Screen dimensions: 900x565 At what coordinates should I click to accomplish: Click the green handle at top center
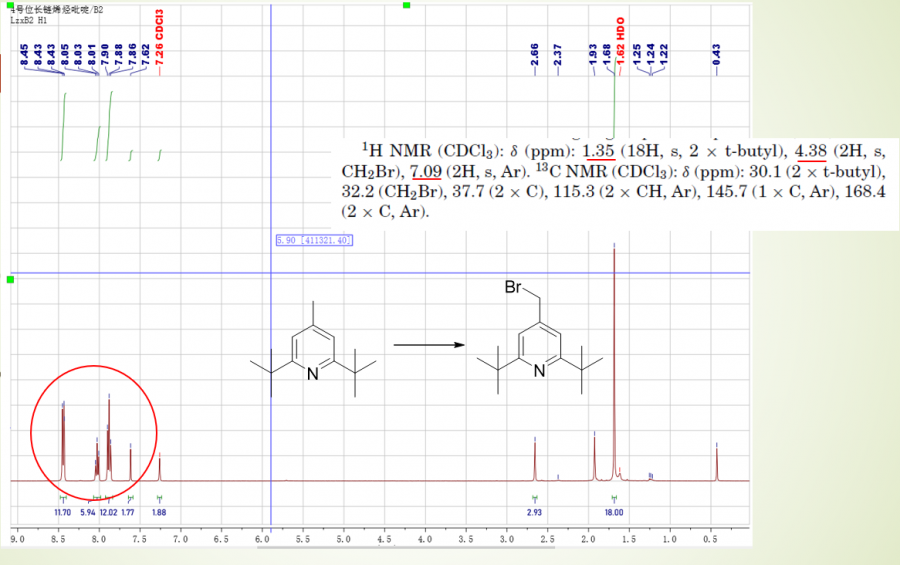tap(406, 6)
